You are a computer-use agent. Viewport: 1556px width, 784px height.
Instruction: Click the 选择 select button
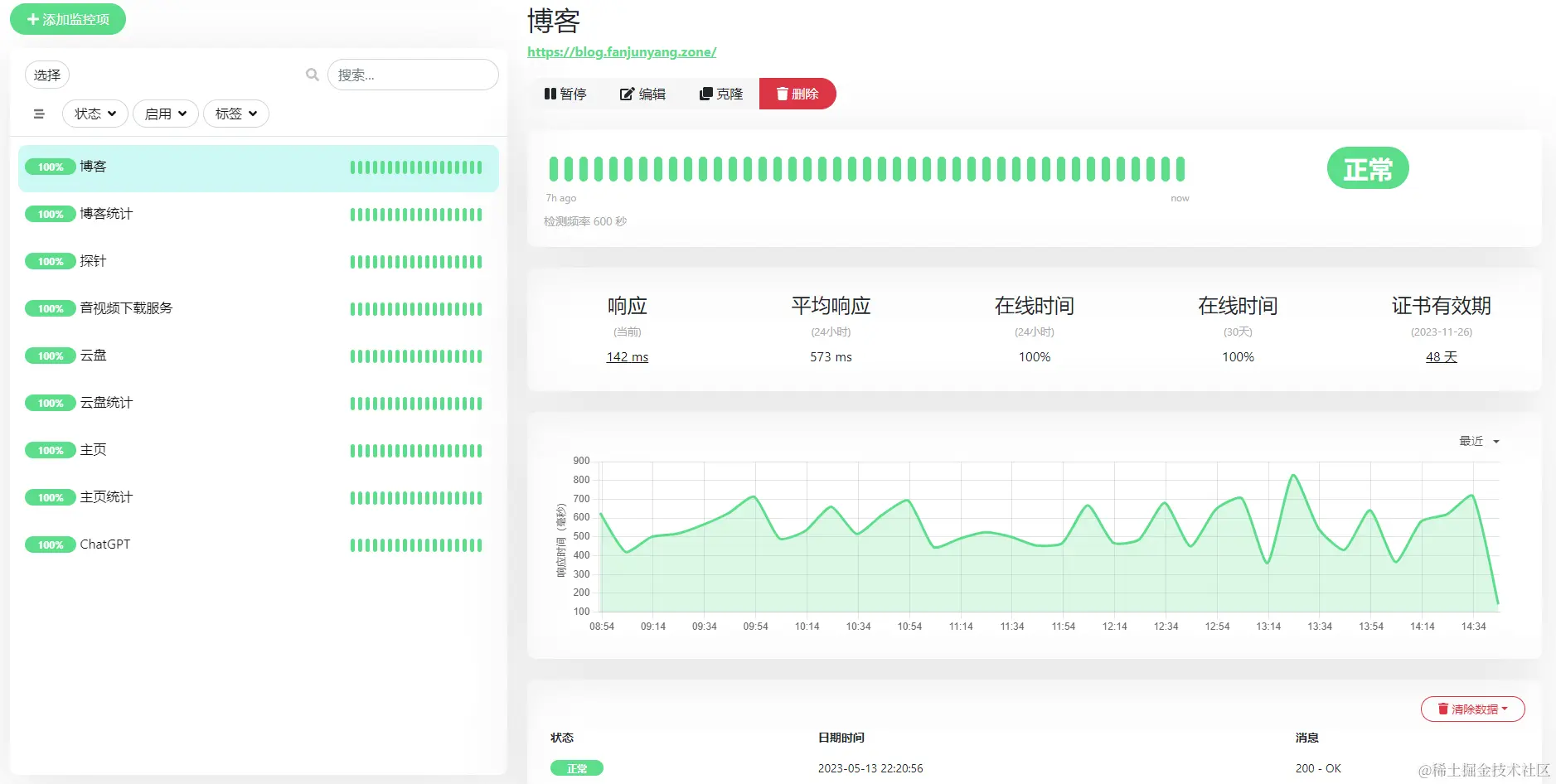(47, 75)
